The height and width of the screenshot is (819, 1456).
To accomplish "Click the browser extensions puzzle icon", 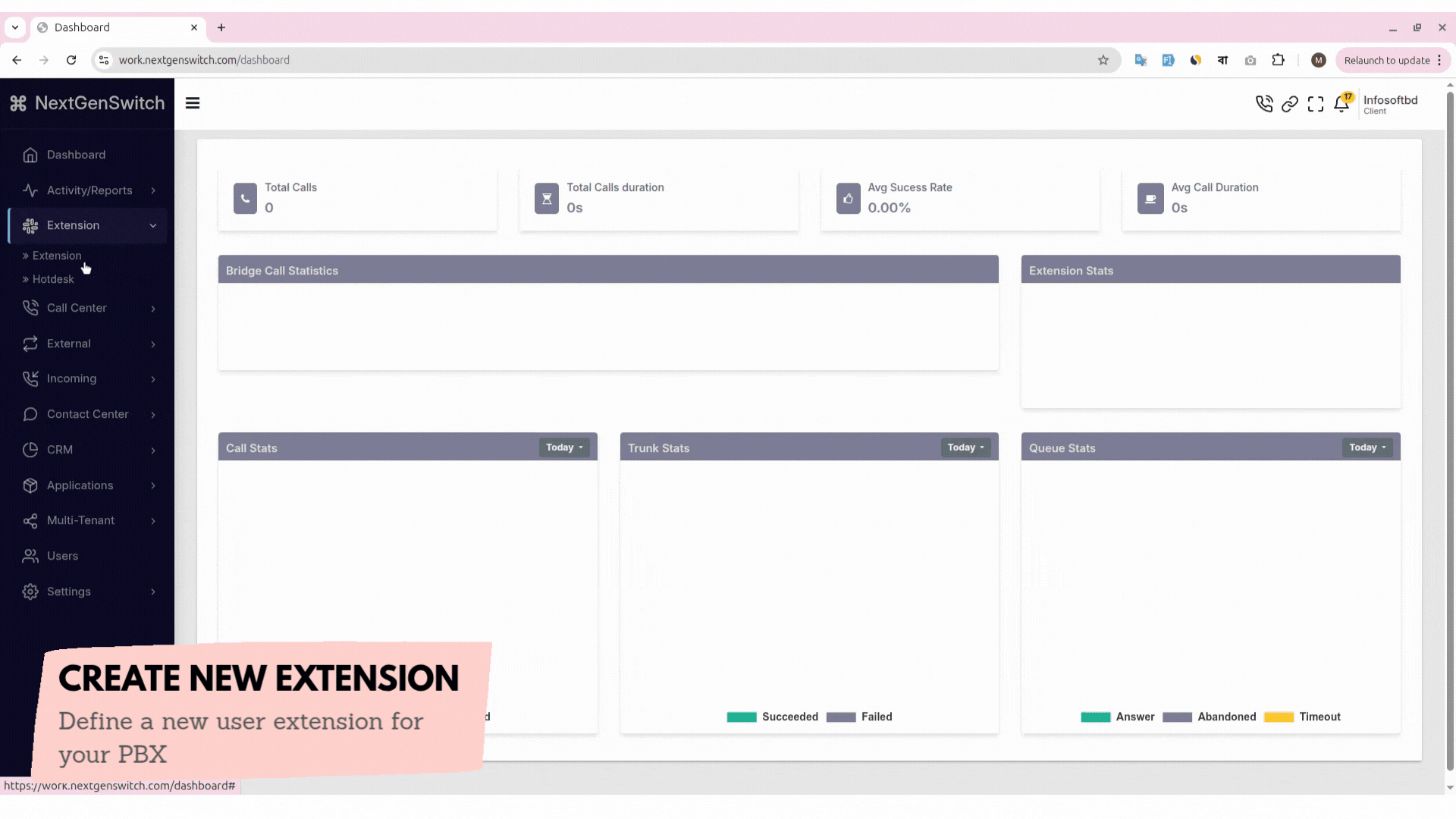I will tap(1278, 60).
